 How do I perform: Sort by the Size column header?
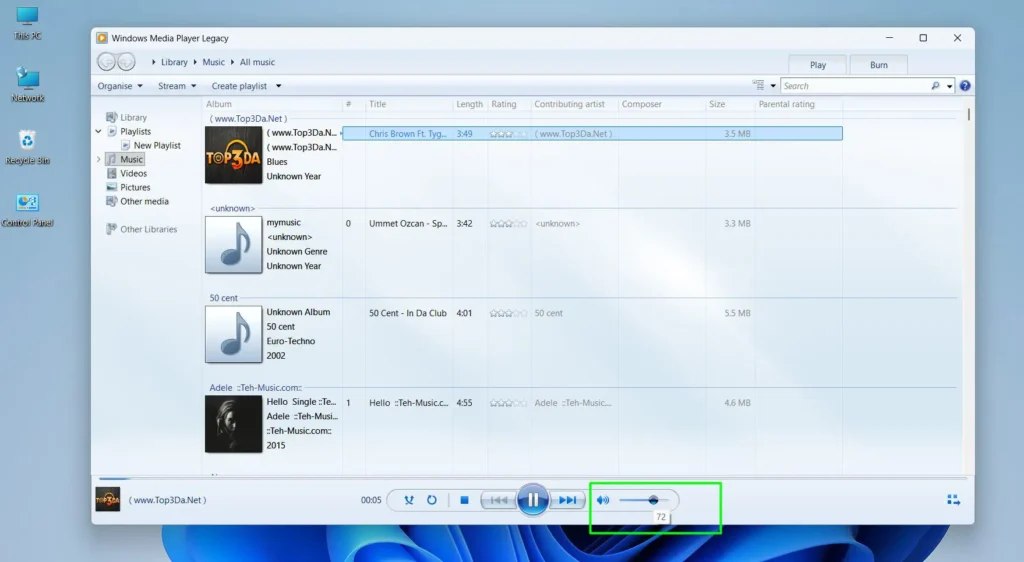tap(717, 104)
